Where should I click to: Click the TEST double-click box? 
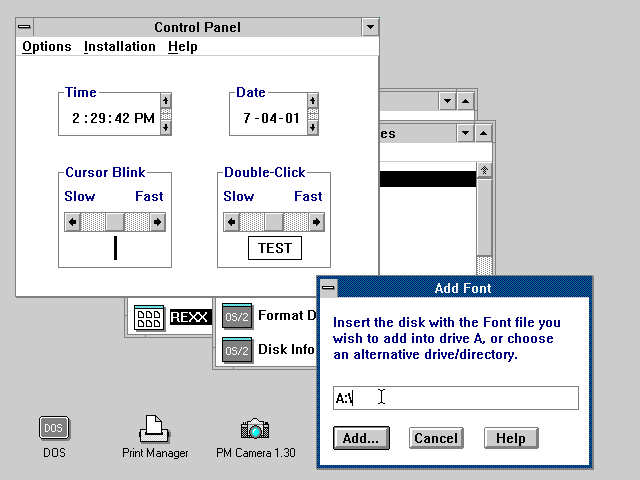[x=274, y=248]
